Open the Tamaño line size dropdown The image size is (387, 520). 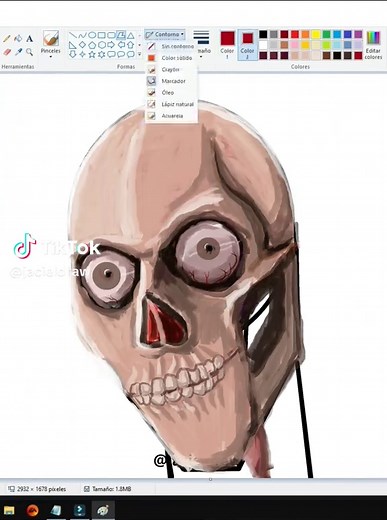[201, 44]
